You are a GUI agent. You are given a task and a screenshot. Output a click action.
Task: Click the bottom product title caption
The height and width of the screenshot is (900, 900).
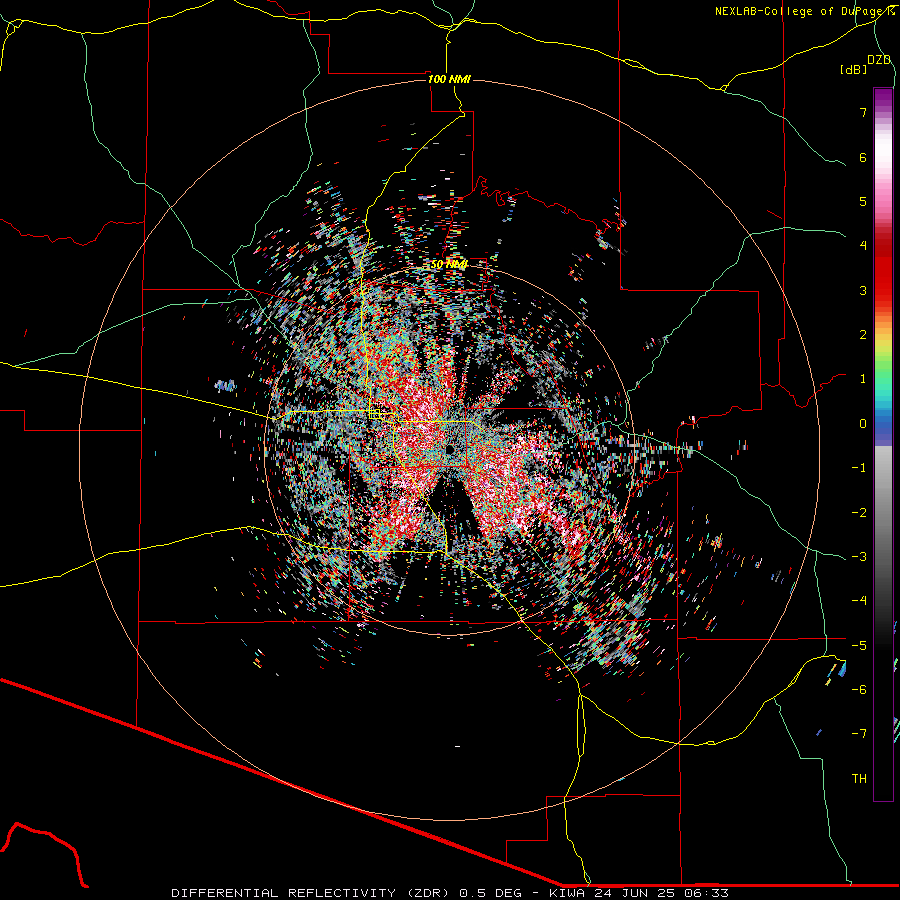point(450,893)
